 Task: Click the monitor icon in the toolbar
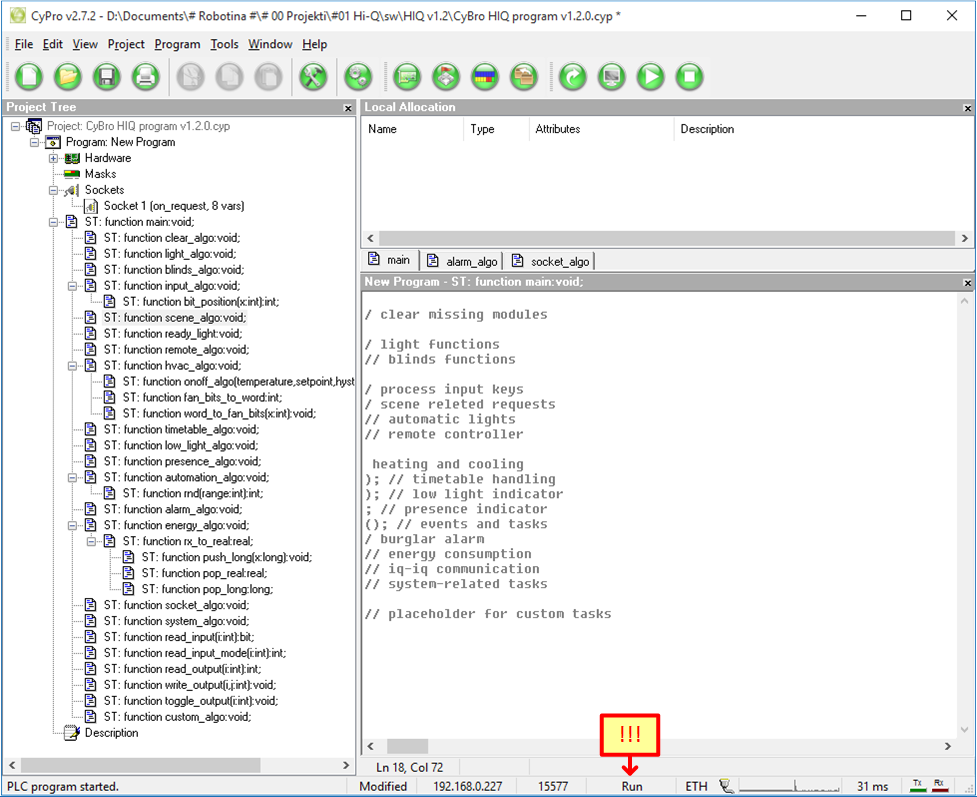(611, 76)
